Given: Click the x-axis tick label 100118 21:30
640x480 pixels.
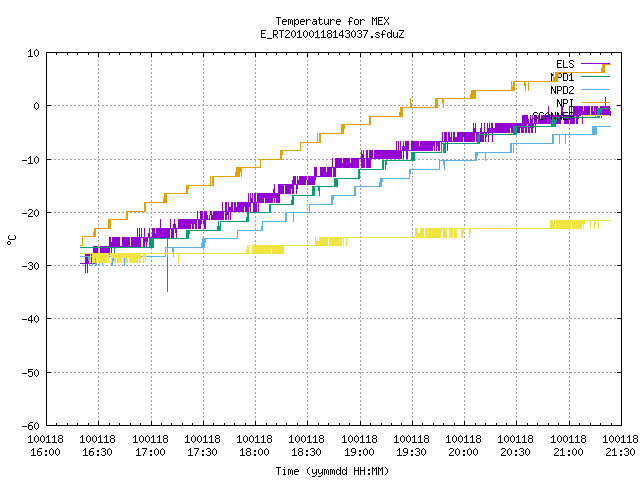Looking at the screenshot, I should (x=620, y=446).
